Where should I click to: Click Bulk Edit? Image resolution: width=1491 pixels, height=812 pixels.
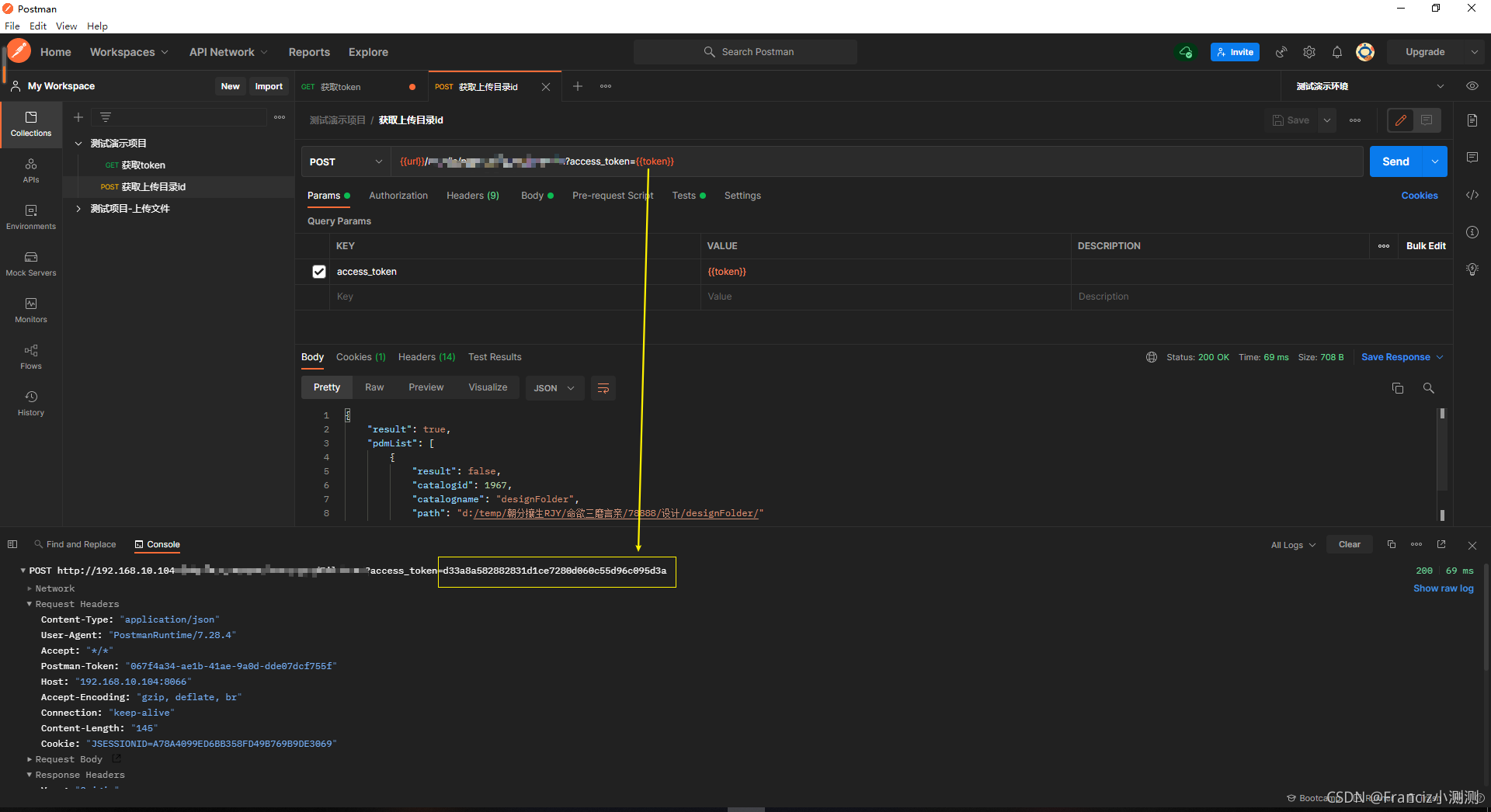[x=1426, y=246]
